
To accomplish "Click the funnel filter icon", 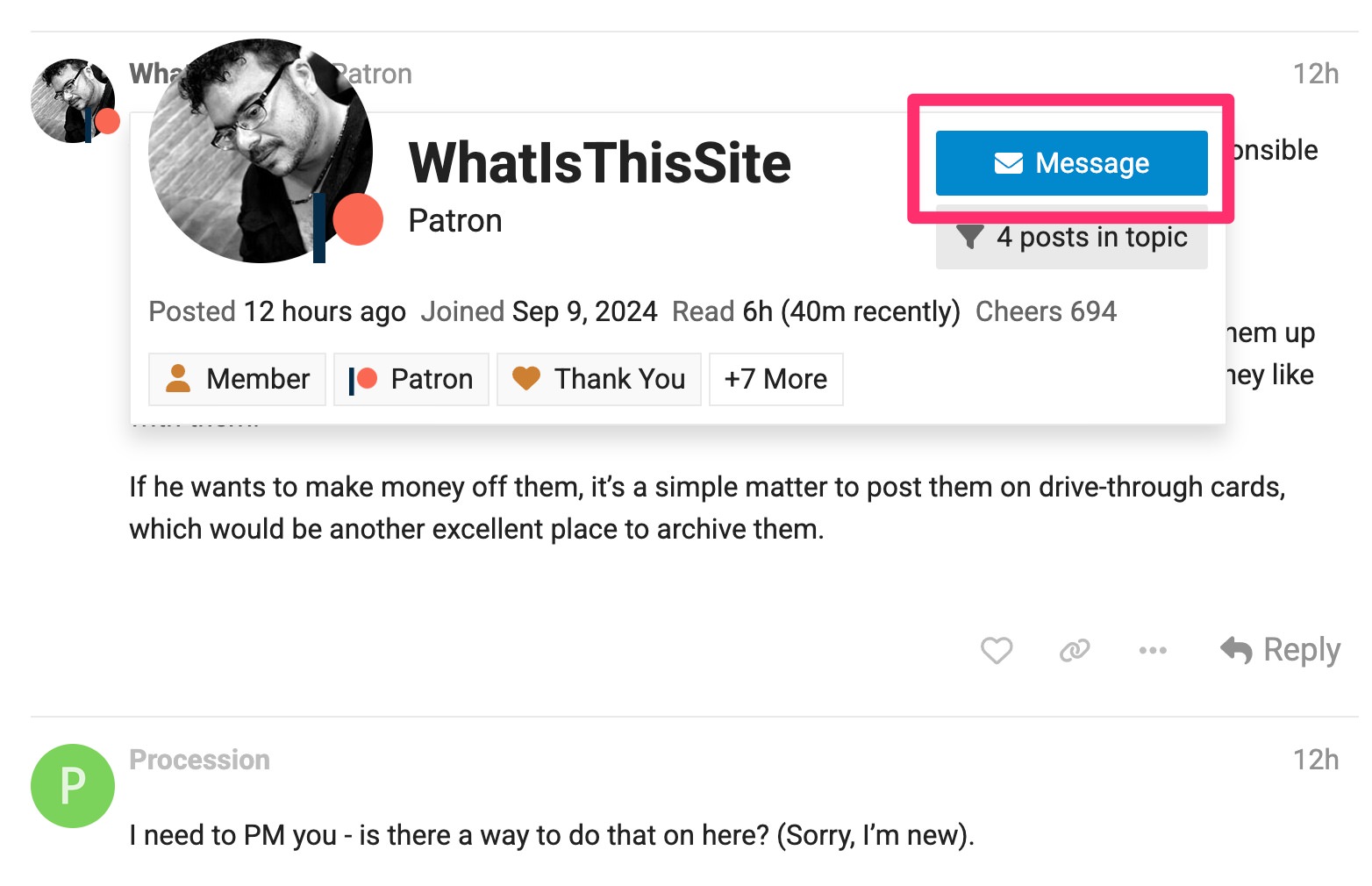I will tap(968, 237).
